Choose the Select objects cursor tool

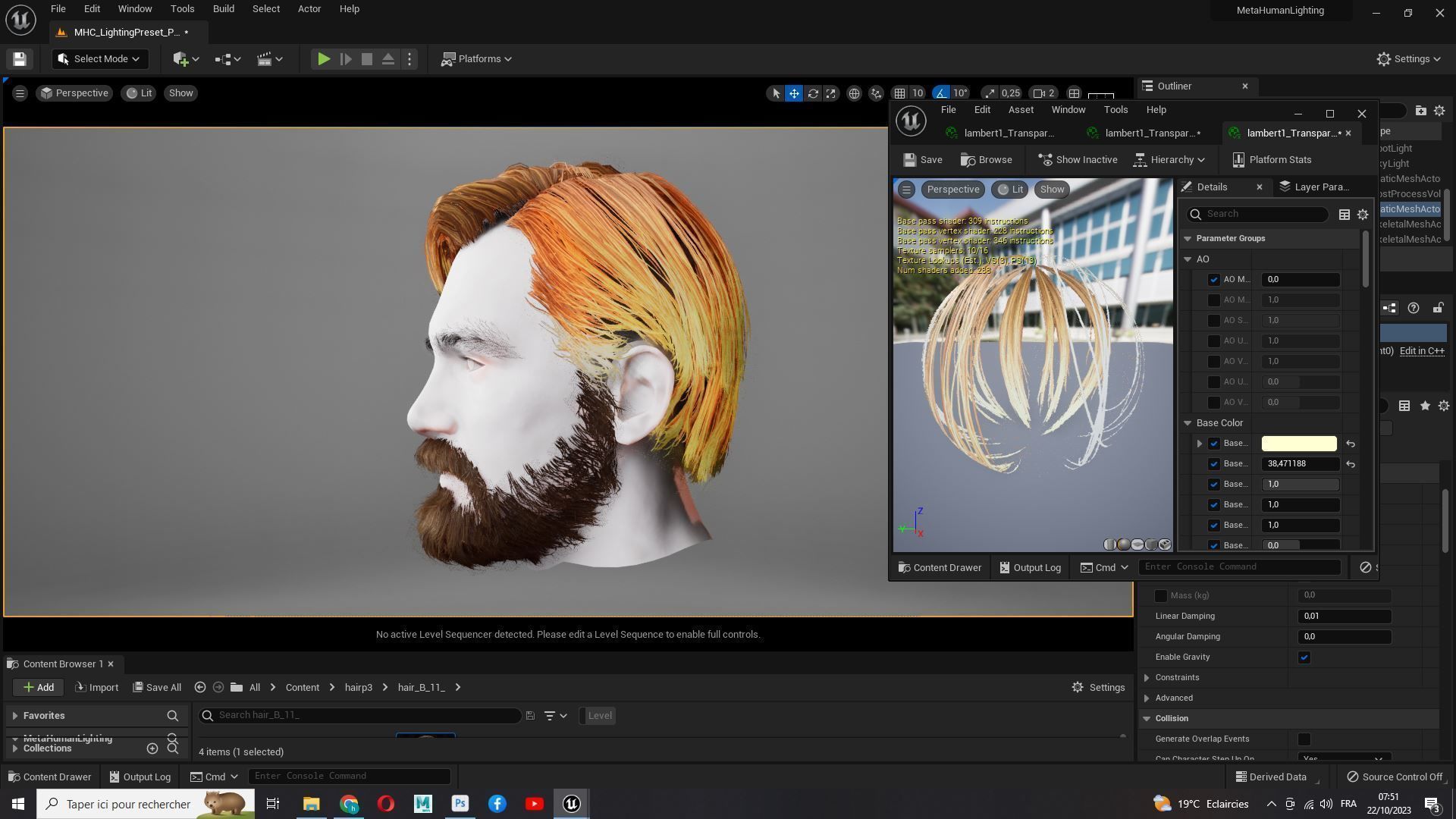pos(775,93)
